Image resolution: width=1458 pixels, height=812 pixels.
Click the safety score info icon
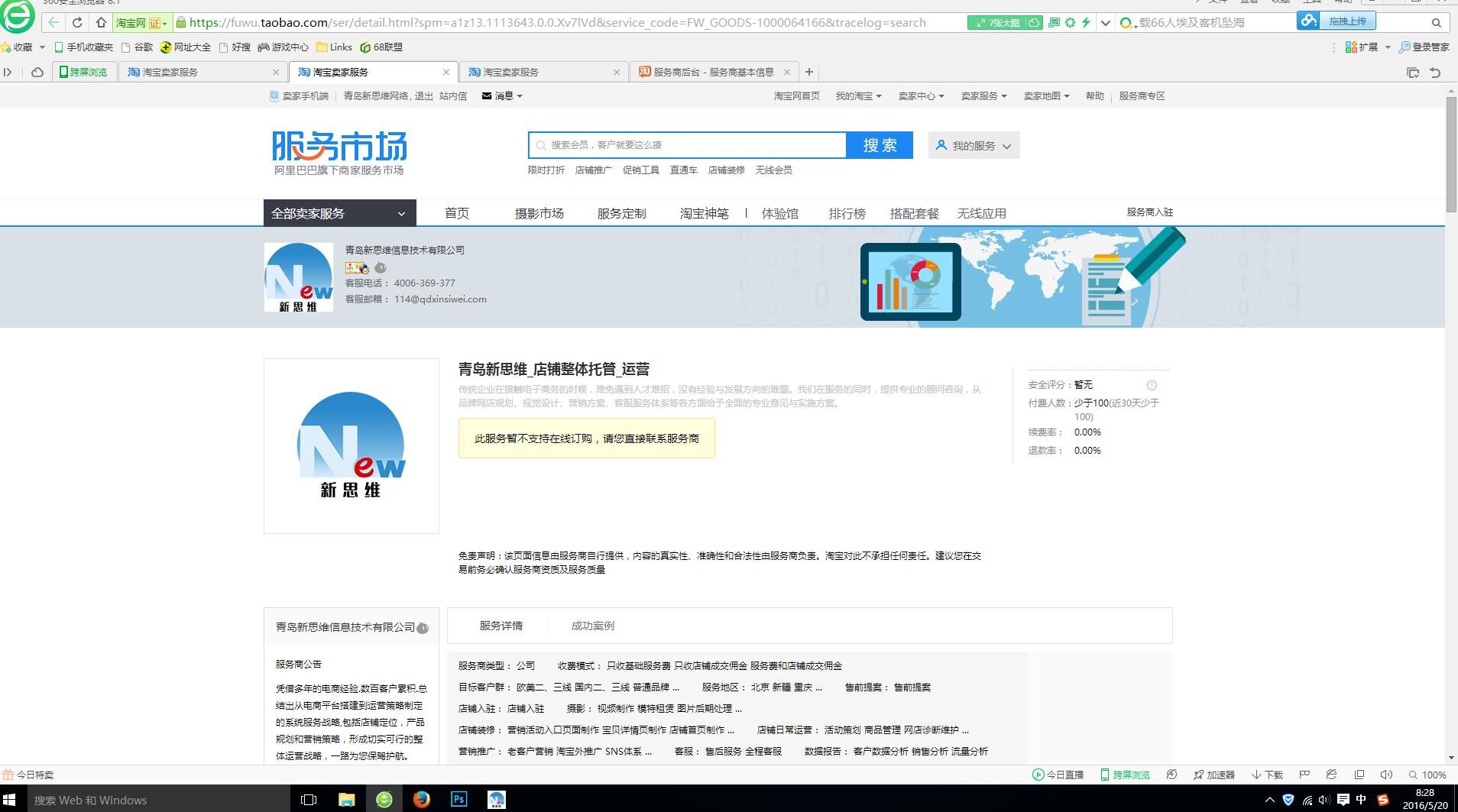pyautogui.click(x=1152, y=385)
